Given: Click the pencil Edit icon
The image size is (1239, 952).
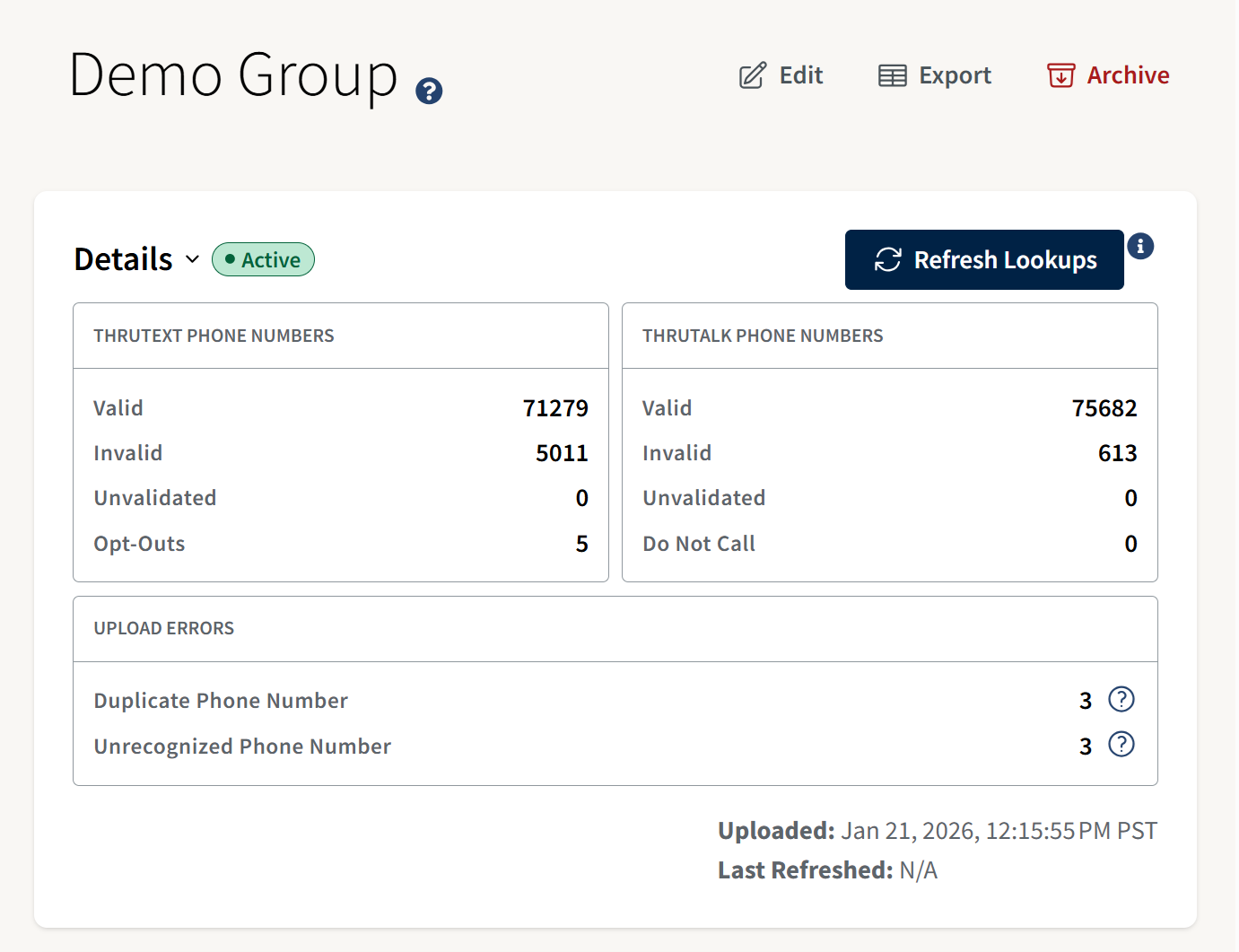Looking at the screenshot, I should tap(752, 75).
